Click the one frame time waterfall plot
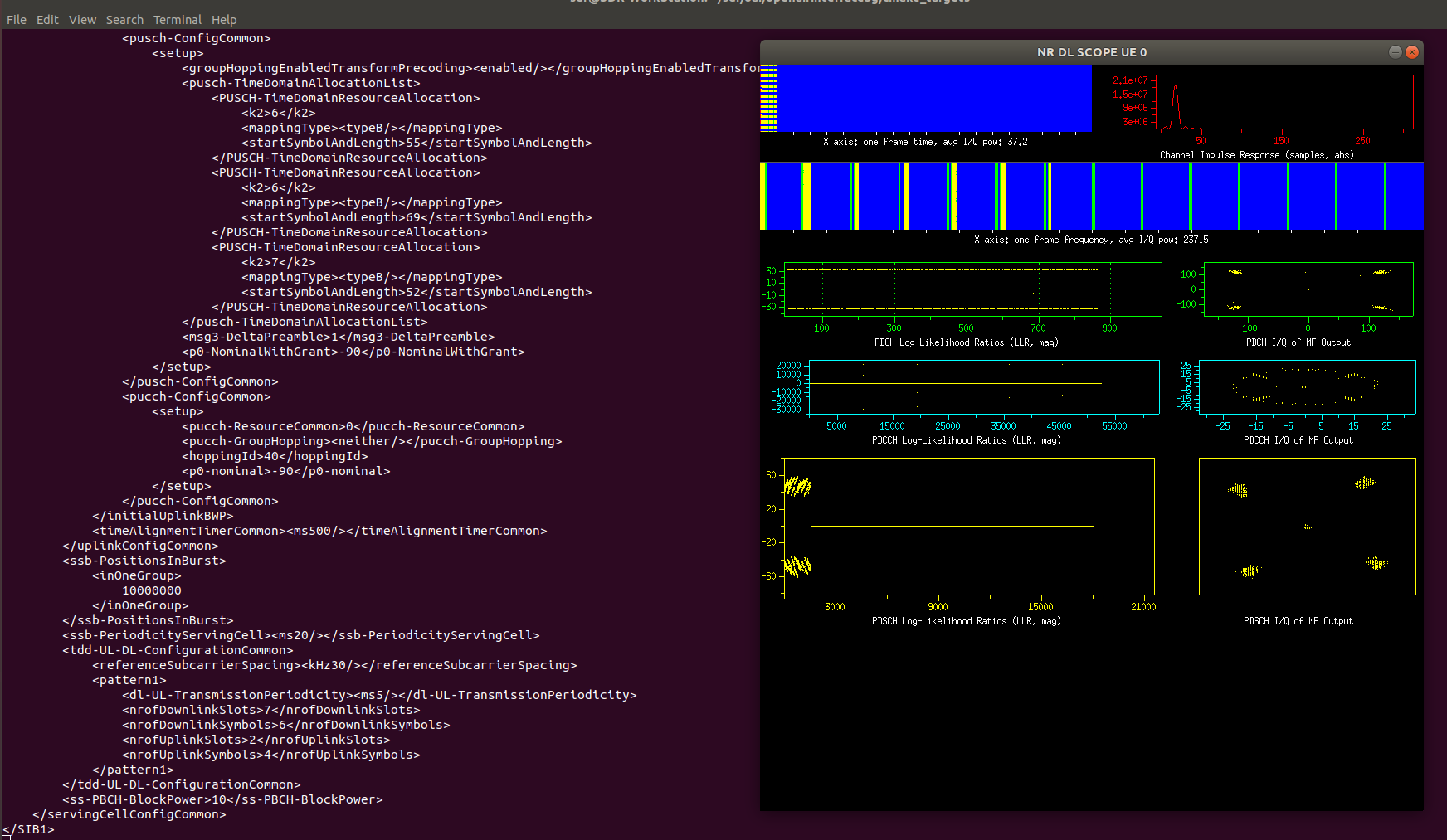 [x=925, y=98]
